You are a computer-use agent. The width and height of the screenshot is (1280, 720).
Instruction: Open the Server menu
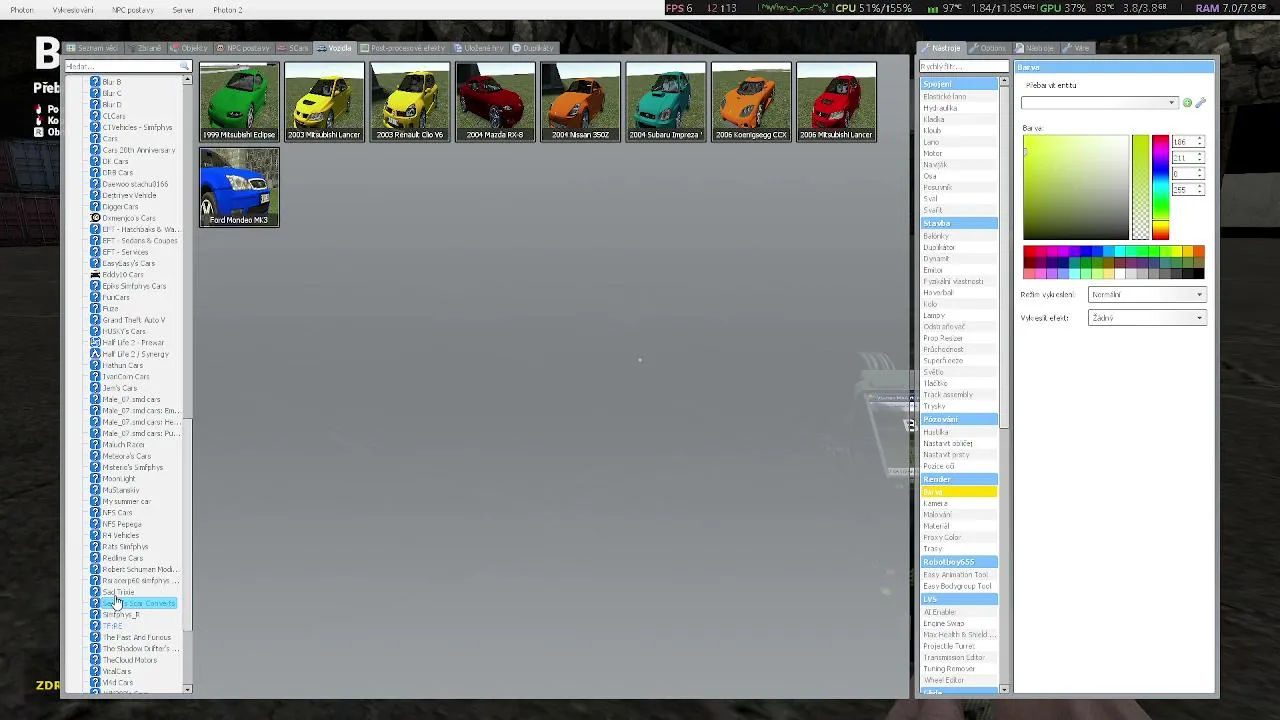[183, 10]
